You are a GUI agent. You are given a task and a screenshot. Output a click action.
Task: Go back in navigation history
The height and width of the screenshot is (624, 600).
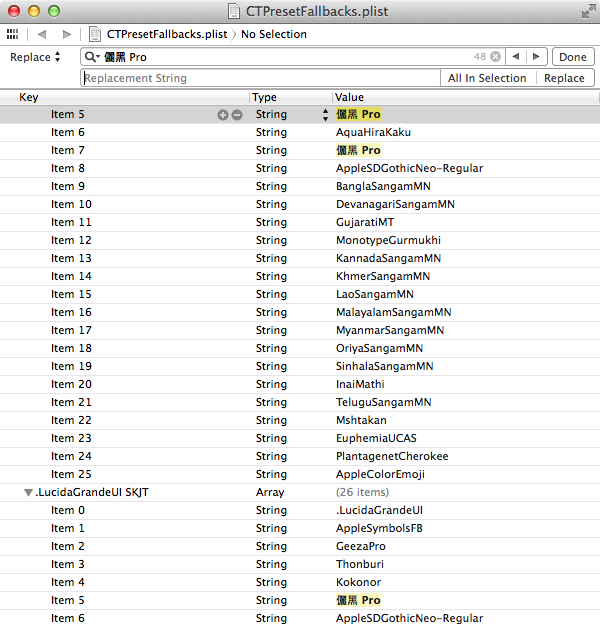point(42,34)
